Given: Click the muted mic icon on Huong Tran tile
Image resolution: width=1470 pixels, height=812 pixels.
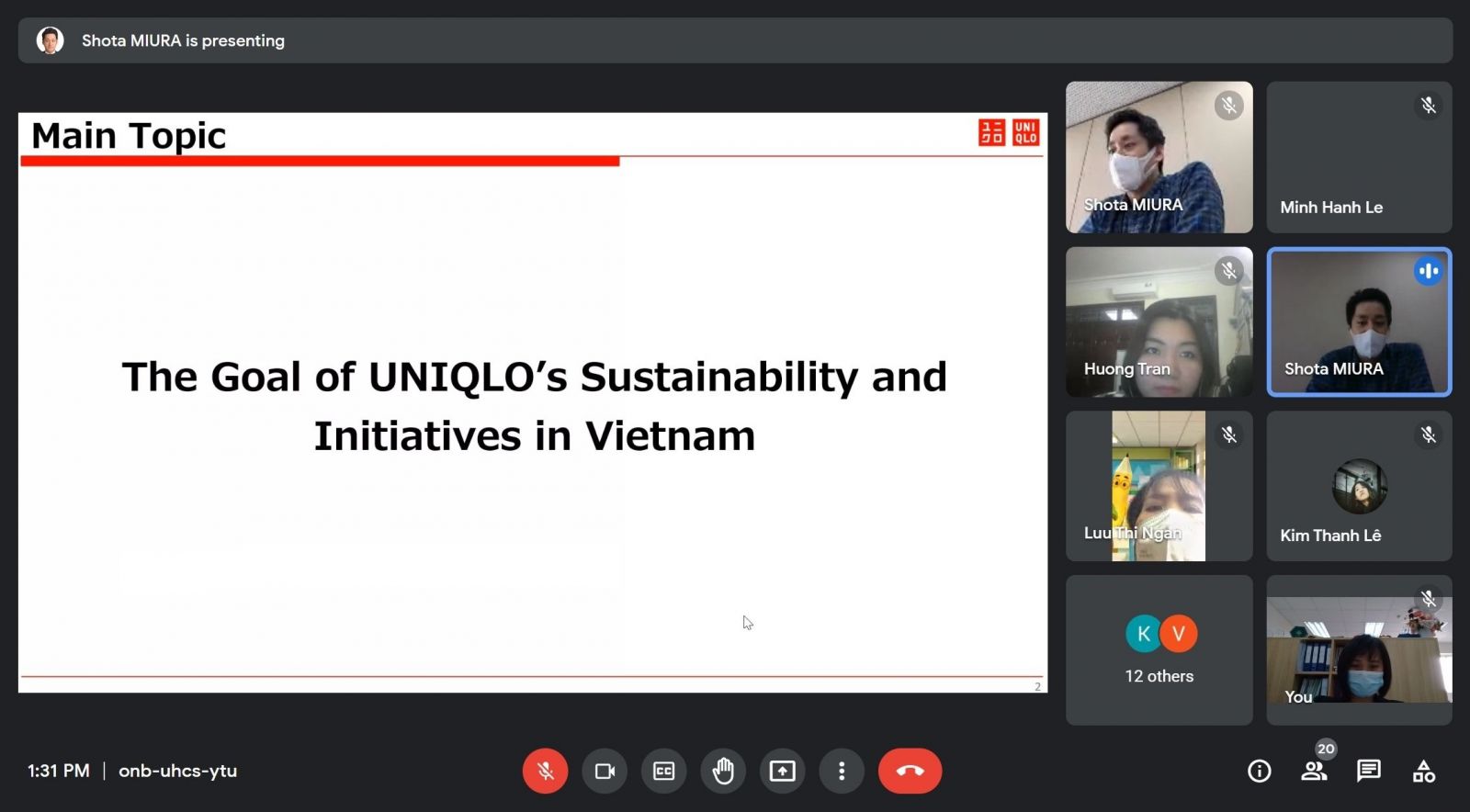Looking at the screenshot, I should point(1229,270).
